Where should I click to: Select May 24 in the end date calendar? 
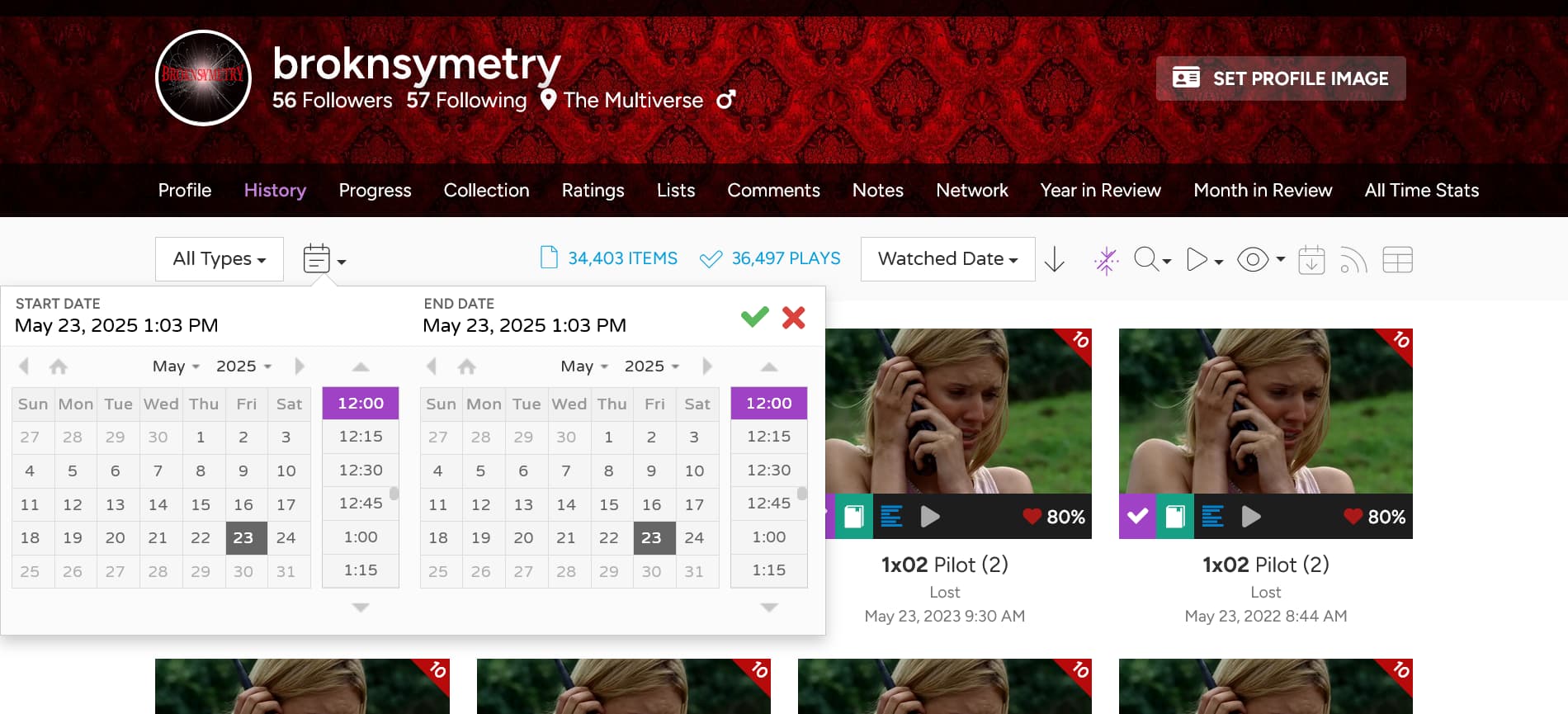694,538
